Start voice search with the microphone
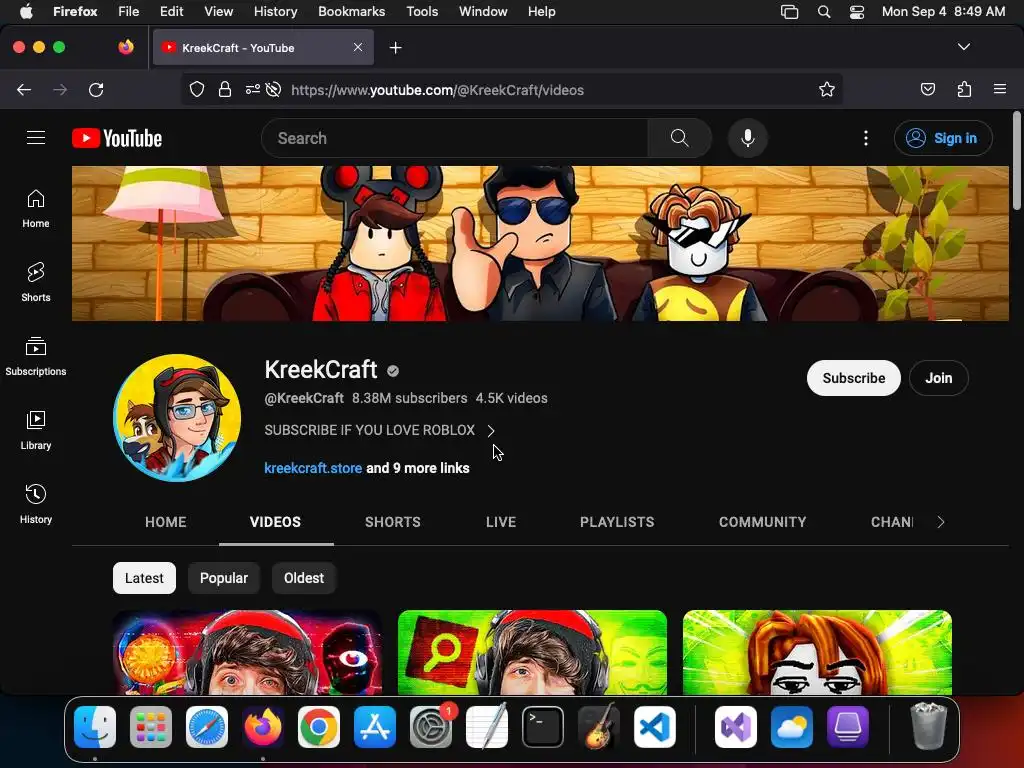This screenshot has width=1024, height=768. 748,138
